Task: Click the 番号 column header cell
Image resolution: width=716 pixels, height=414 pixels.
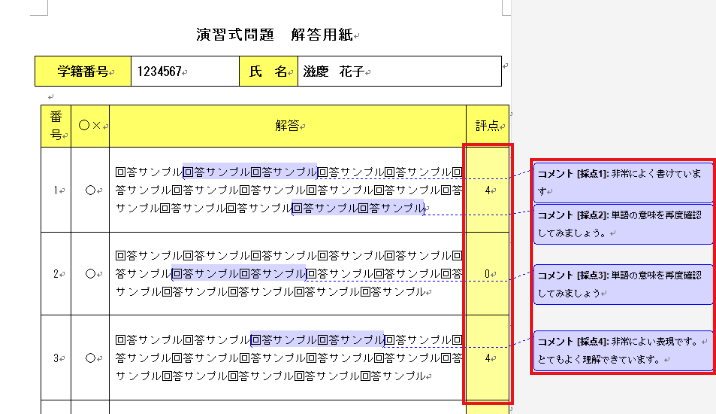Action: pyautogui.click(x=56, y=125)
